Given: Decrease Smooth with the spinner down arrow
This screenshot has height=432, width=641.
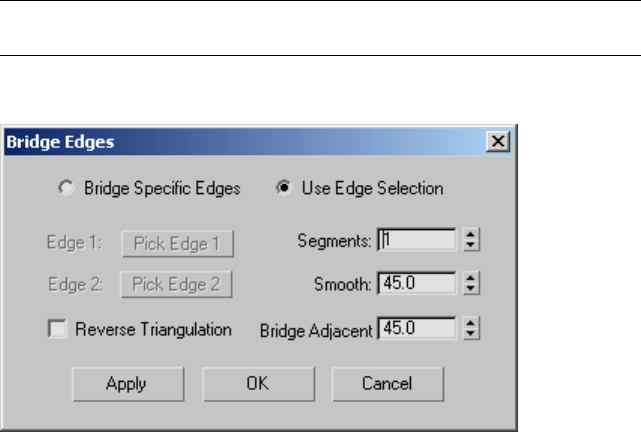Looking at the screenshot, I should coord(473,289).
